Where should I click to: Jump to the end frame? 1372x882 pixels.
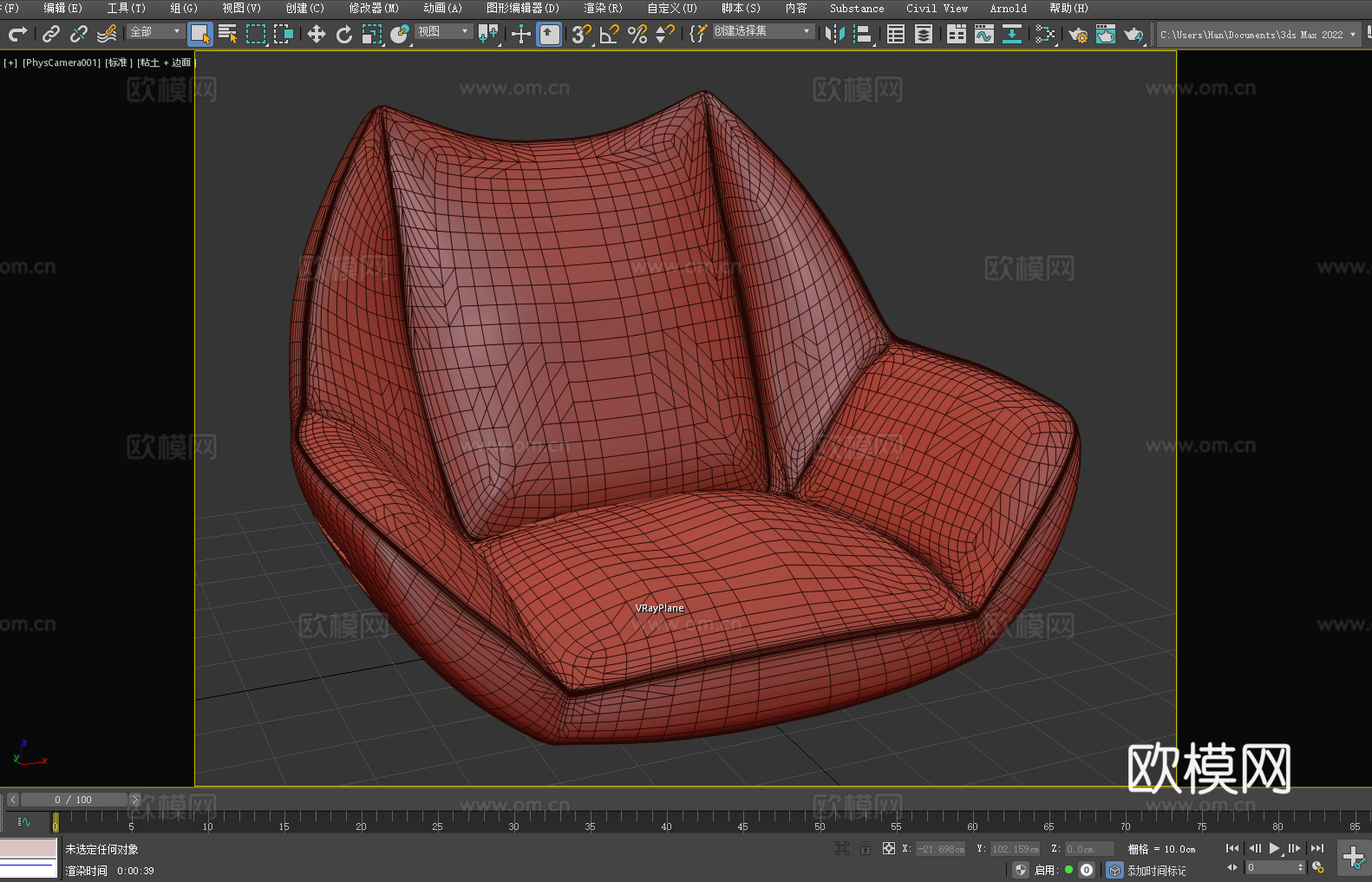coord(1317,848)
